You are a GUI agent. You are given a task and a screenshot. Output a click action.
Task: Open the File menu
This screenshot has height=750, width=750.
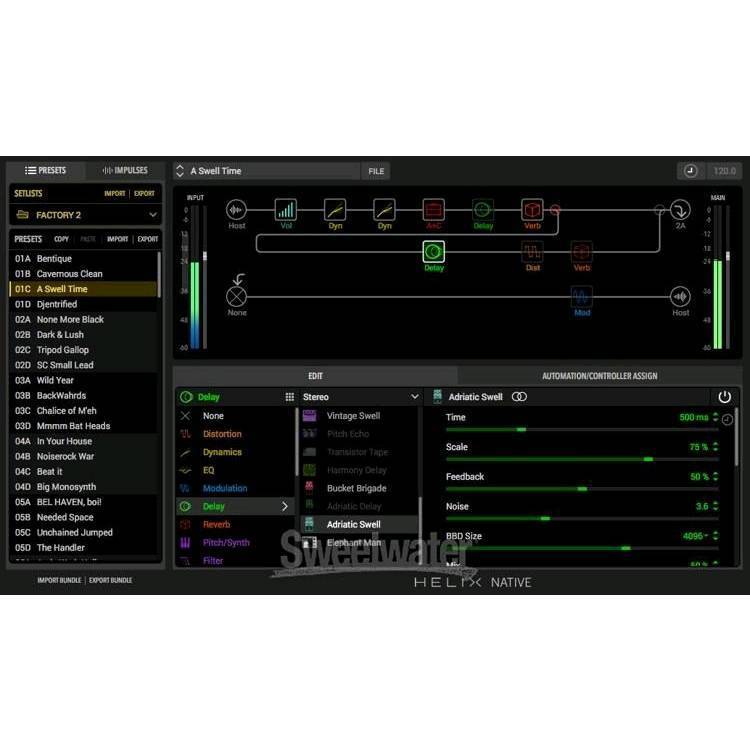[376, 171]
